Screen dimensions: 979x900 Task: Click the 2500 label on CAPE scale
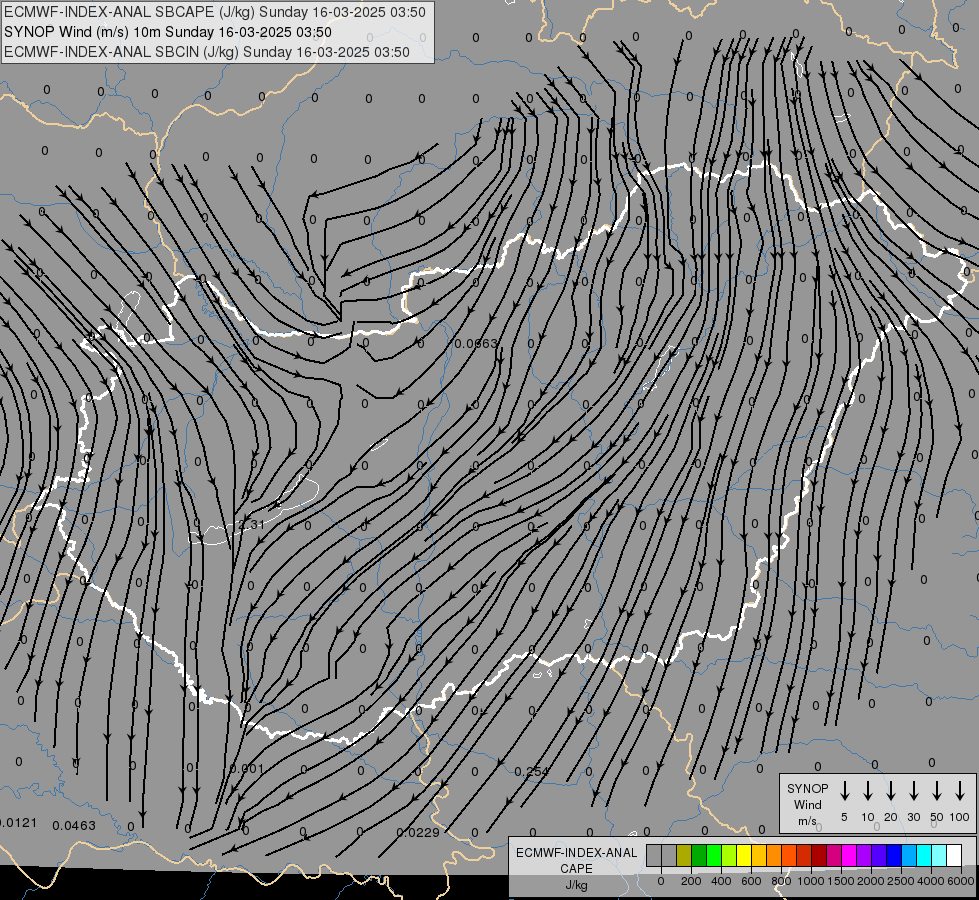(901, 881)
